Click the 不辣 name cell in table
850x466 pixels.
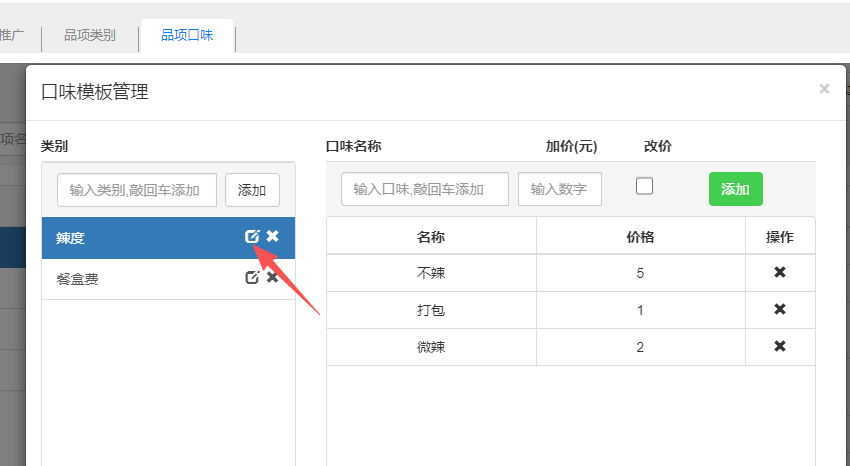[x=431, y=272]
